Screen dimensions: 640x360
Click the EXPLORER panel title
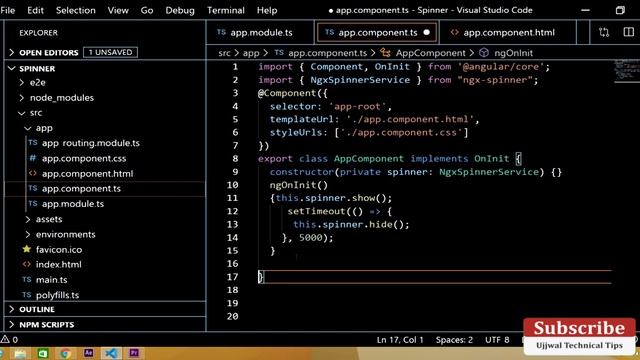point(38,33)
